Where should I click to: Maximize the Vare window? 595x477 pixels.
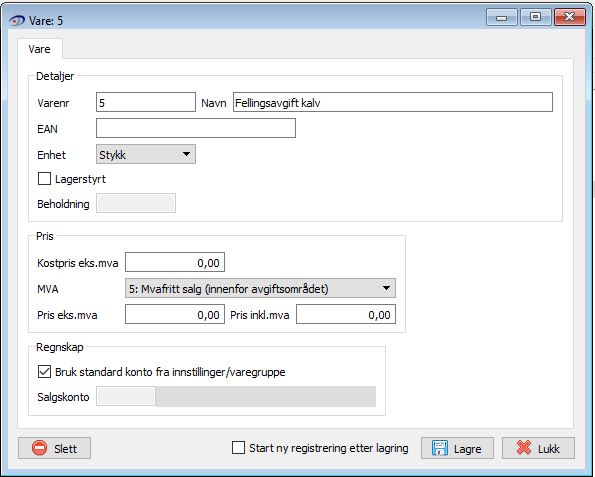click(x=535, y=17)
